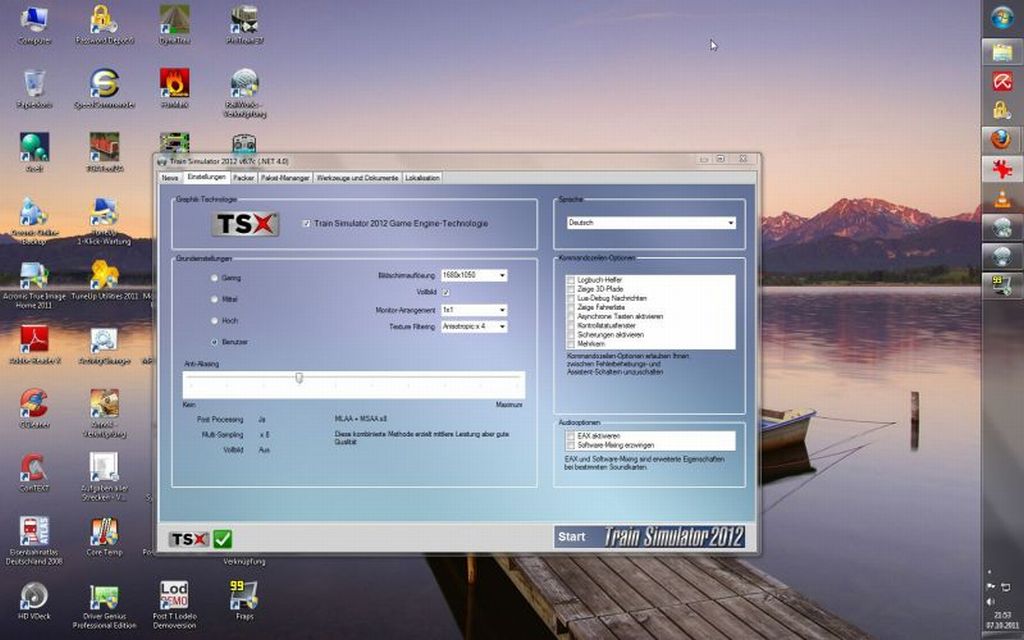This screenshot has width=1024, height=640.
Task: Open Texture Filtering Anisotropic x 4 dropdown
Action: point(474,326)
